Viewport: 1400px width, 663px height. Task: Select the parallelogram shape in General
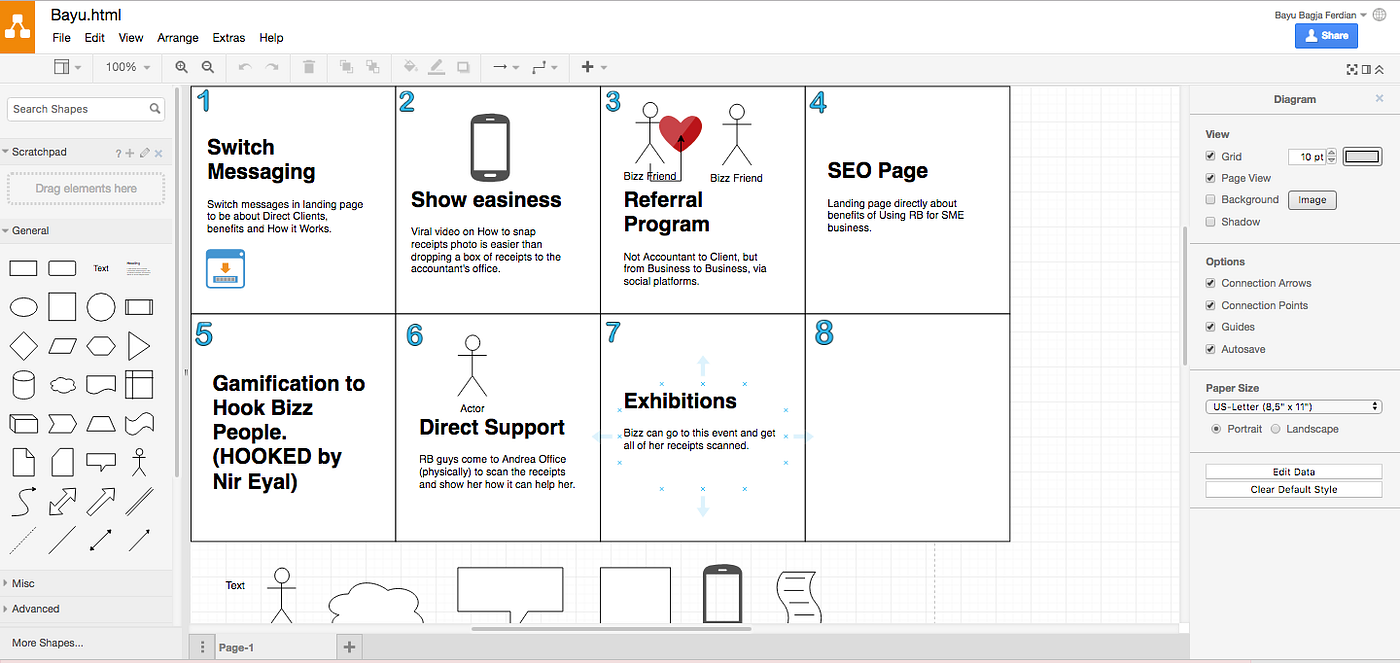click(62, 346)
